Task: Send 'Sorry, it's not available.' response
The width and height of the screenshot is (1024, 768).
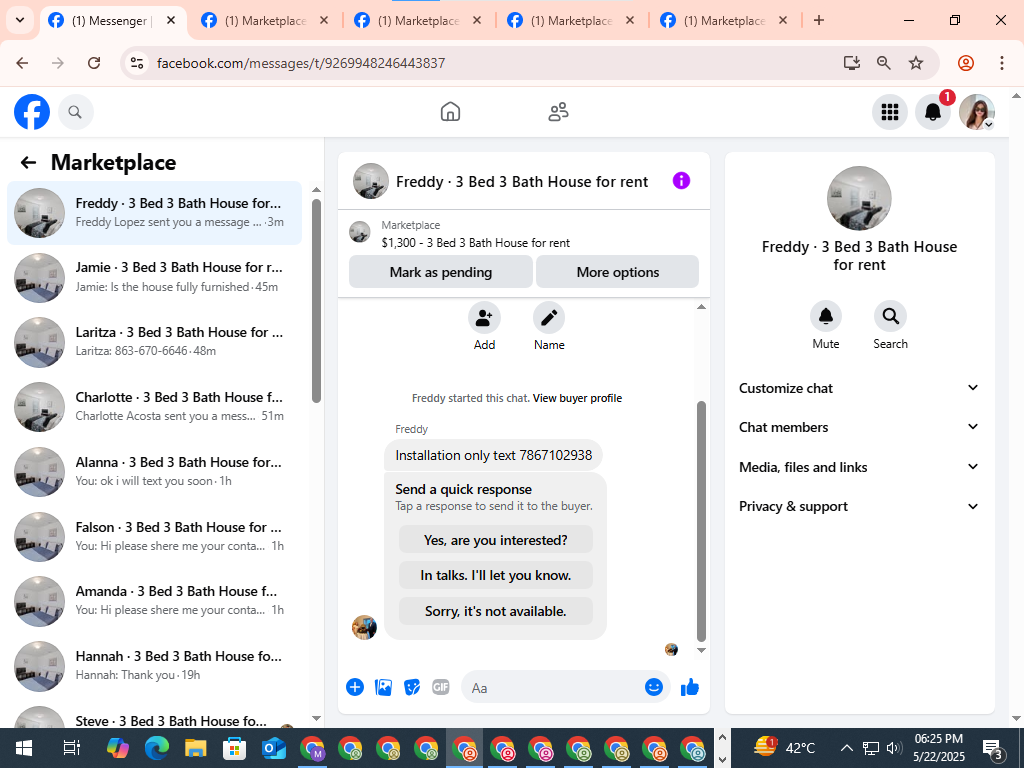Action: 496,611
